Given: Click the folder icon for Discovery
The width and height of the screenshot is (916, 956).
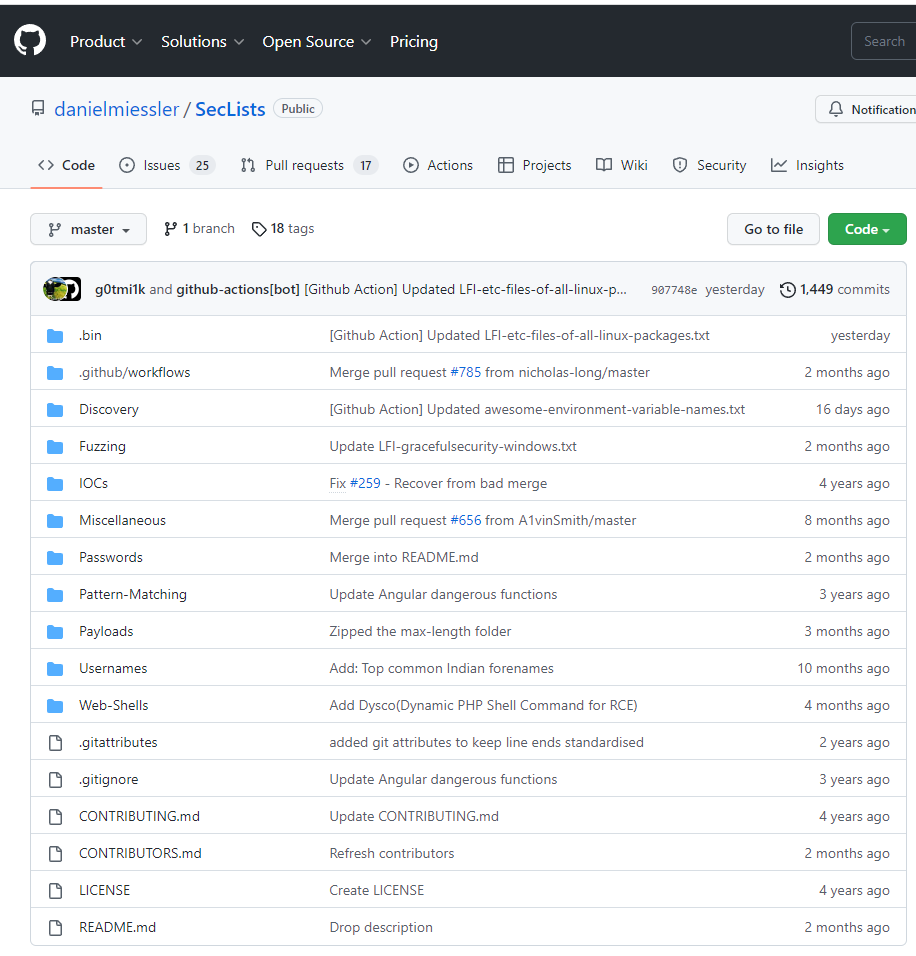Looking at the screenshot, I should click(x=55, y=410).
